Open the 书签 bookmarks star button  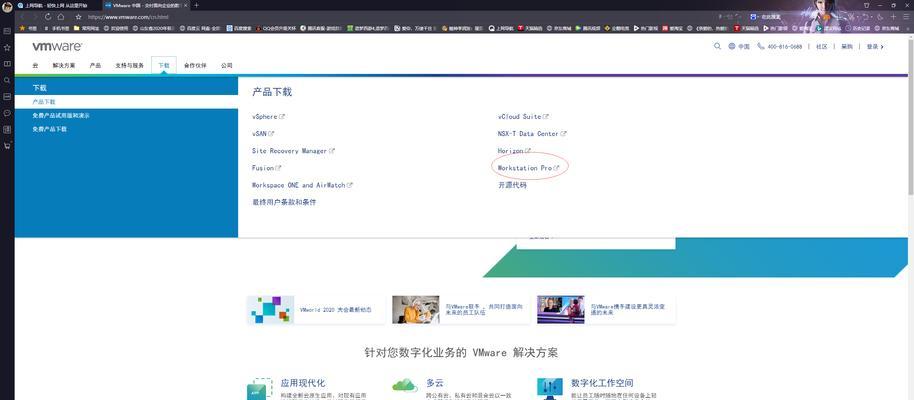[x=28, y=27]
